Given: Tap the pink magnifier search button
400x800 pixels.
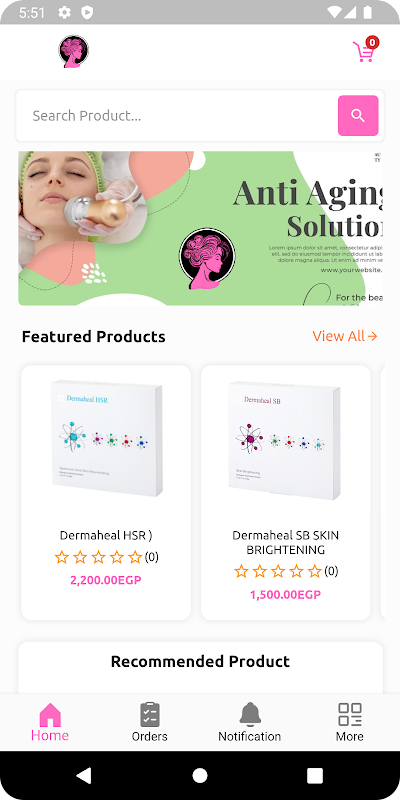Looking at the screenshot, I should (x=358, y=116).
